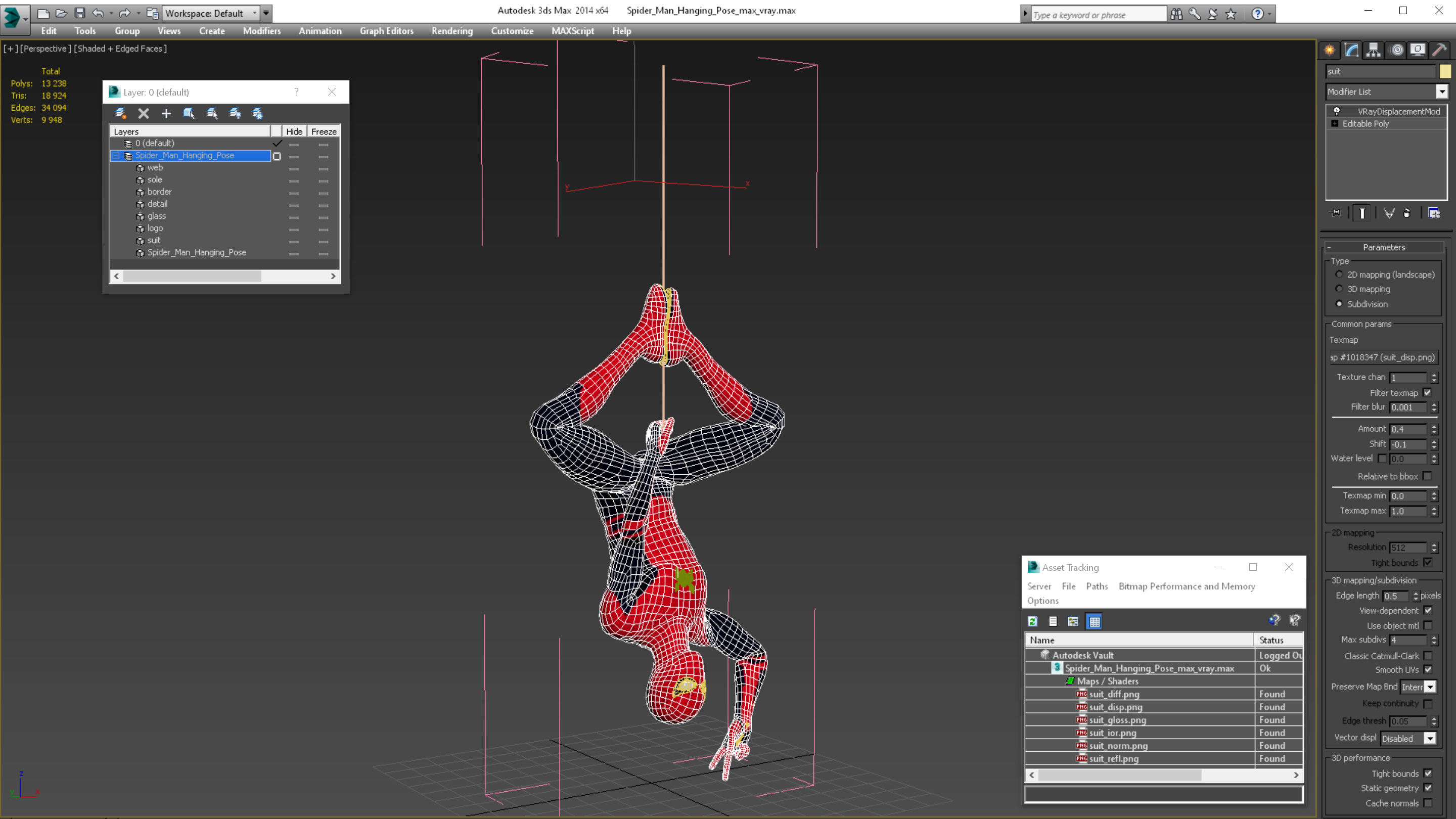The height and width of the screenshot is (819, 1456).
Task: Click Perspective viewport label
Action: pyautogui.click(x=45, y=49)
